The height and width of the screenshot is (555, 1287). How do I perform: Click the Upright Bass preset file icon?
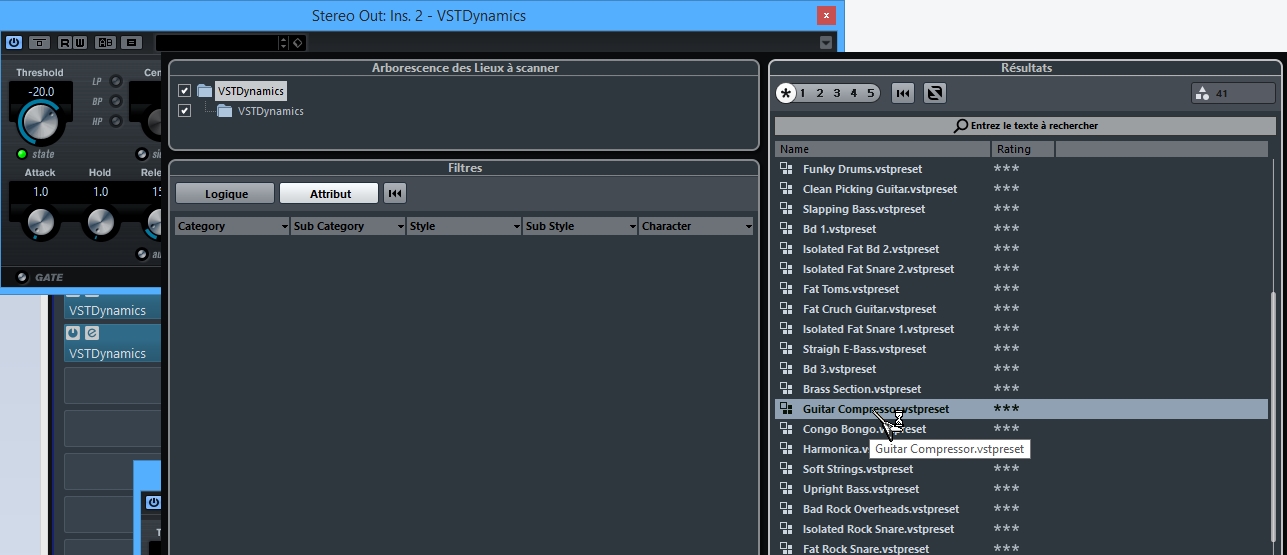(x=786, y=489)
